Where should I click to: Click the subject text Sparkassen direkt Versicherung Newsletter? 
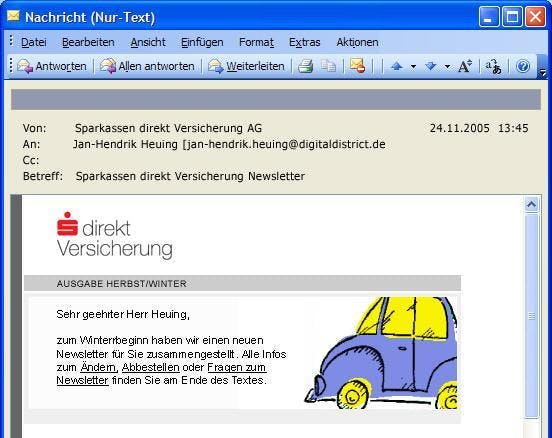(190, 176)
